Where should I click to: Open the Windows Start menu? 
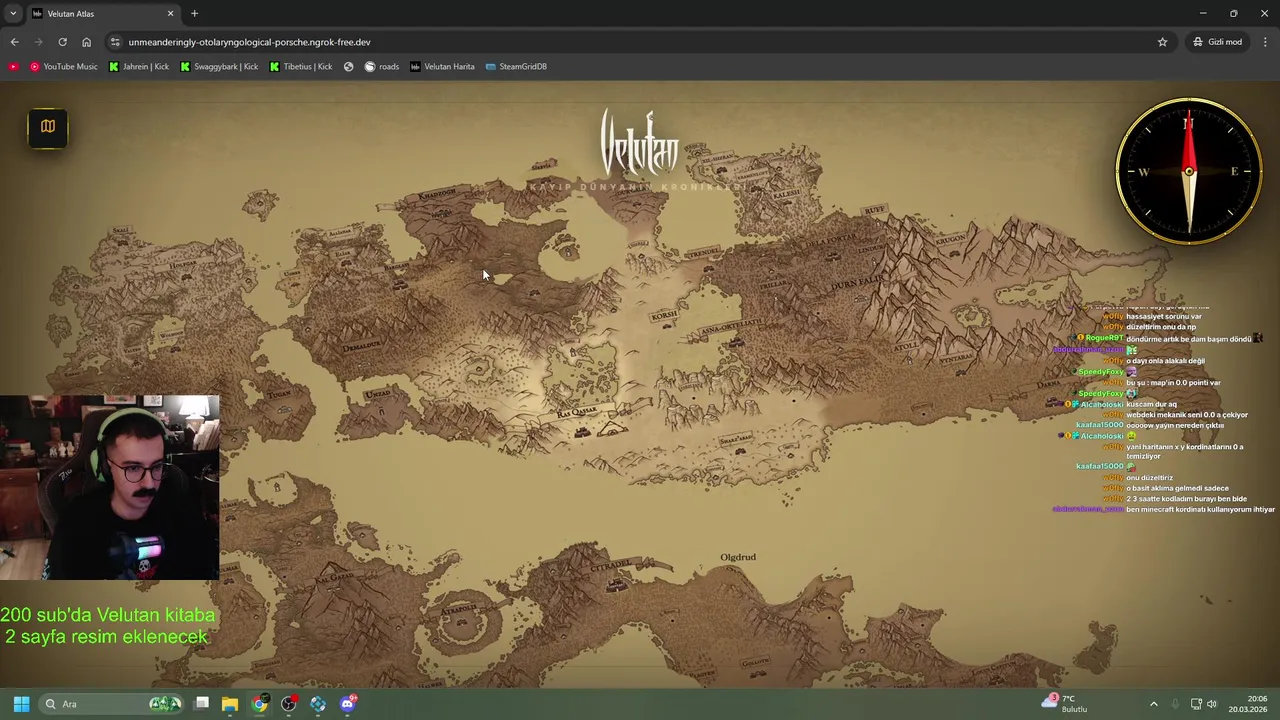[x=21, y=704]
